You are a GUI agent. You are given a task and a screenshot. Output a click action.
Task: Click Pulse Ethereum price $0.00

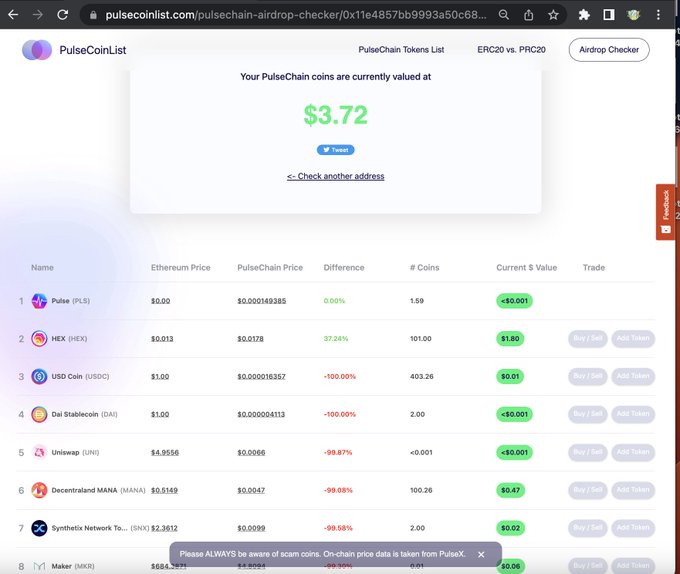tap(160, 301)
